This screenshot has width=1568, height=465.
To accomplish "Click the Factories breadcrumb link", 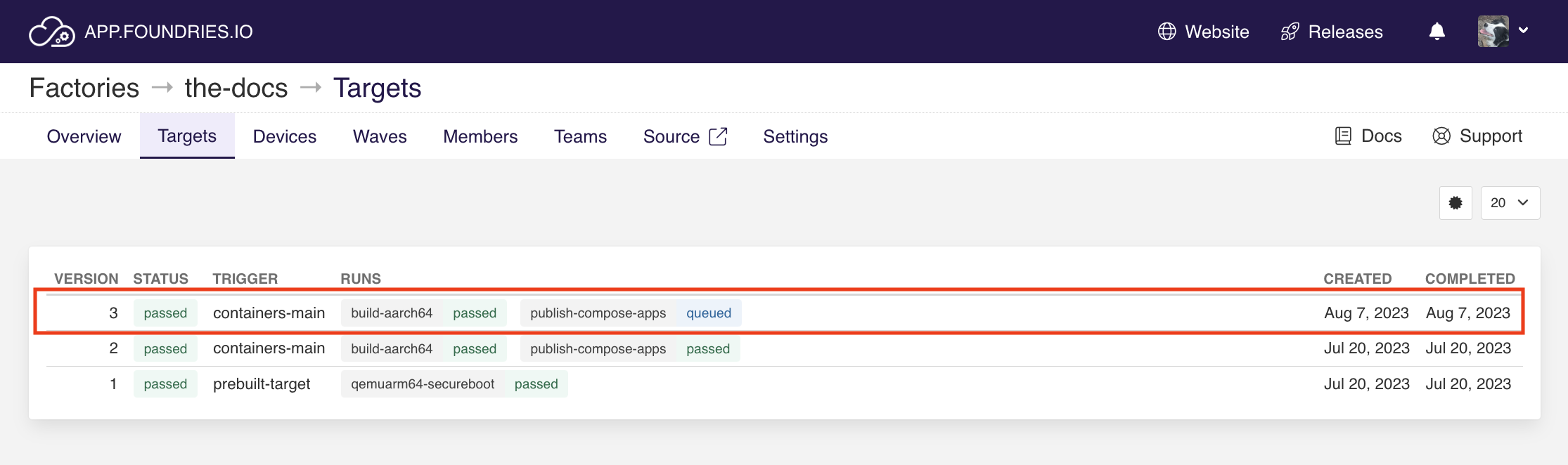I will [x=84, y=88].
